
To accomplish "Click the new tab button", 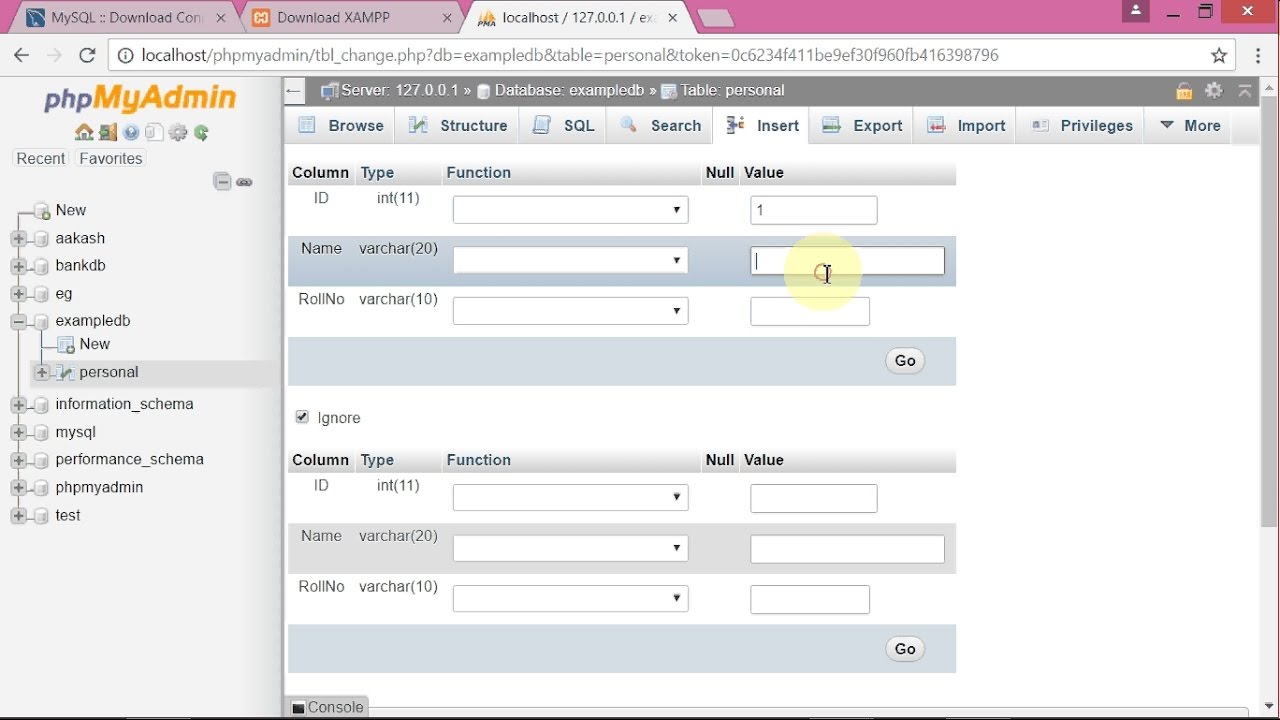I will tap(714, 18).
